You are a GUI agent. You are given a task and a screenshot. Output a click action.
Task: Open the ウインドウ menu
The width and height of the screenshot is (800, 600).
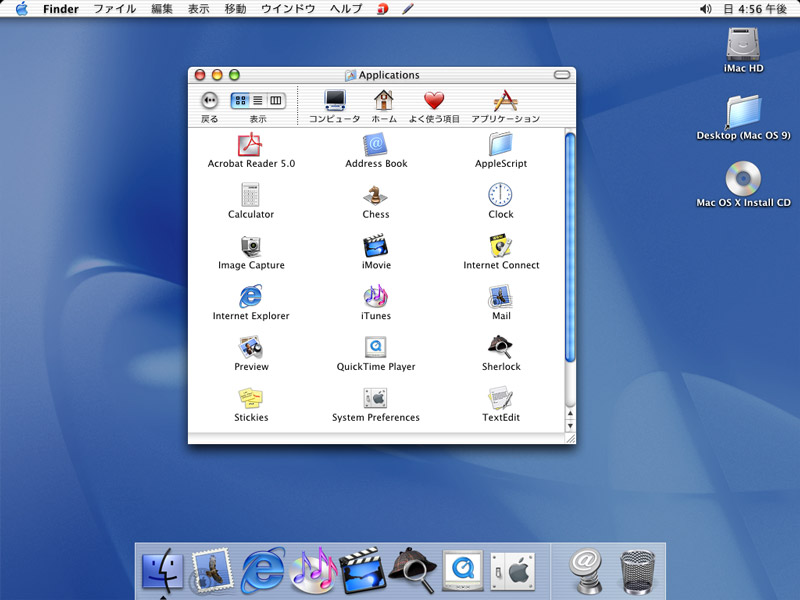coord(288,9)
